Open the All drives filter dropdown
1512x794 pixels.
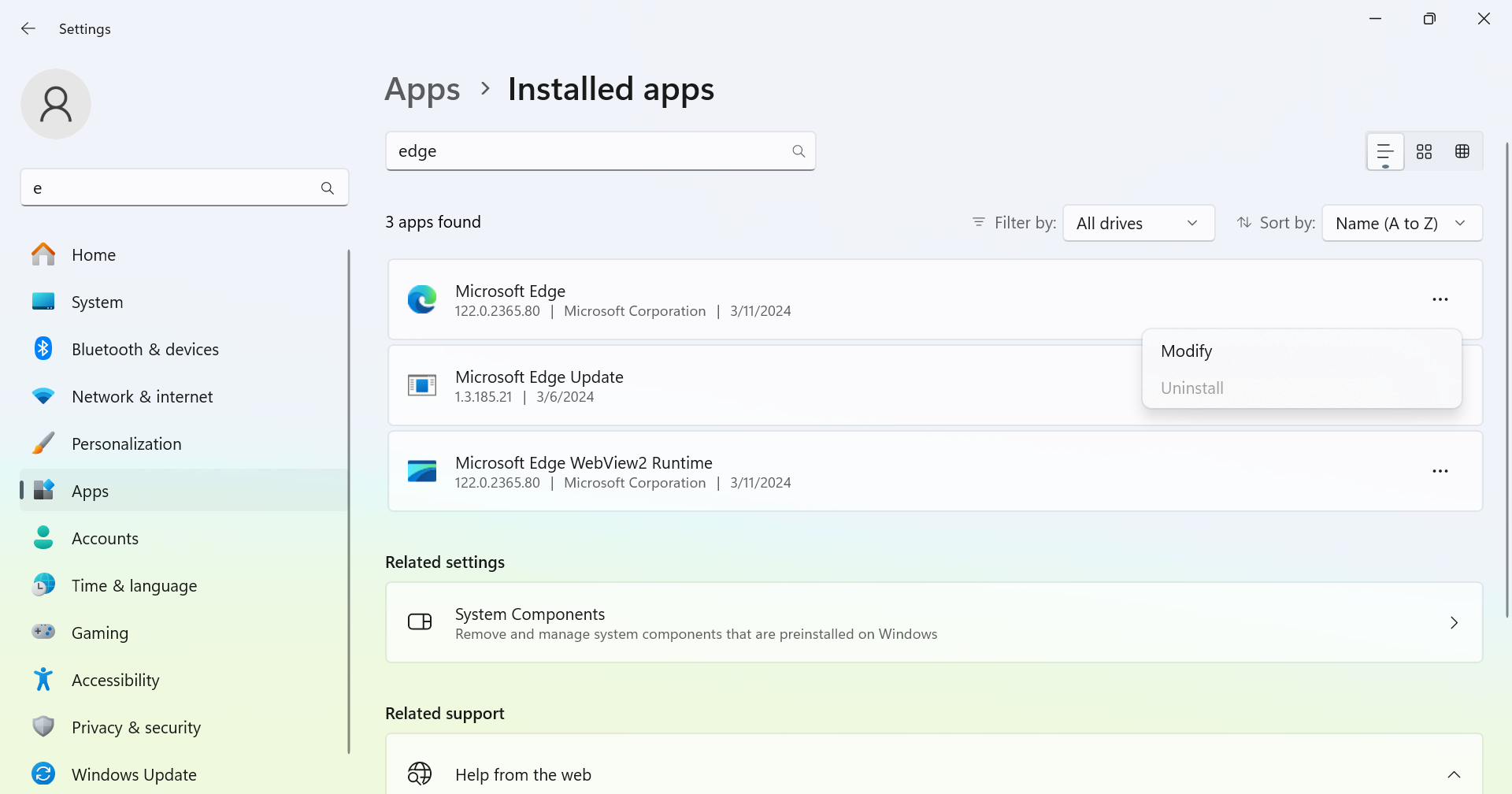tap(1139, 223)
